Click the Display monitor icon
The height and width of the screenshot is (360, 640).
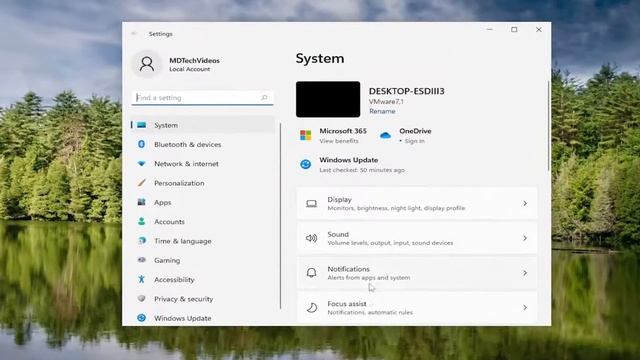pyautogui.click(x=311, y=203)
